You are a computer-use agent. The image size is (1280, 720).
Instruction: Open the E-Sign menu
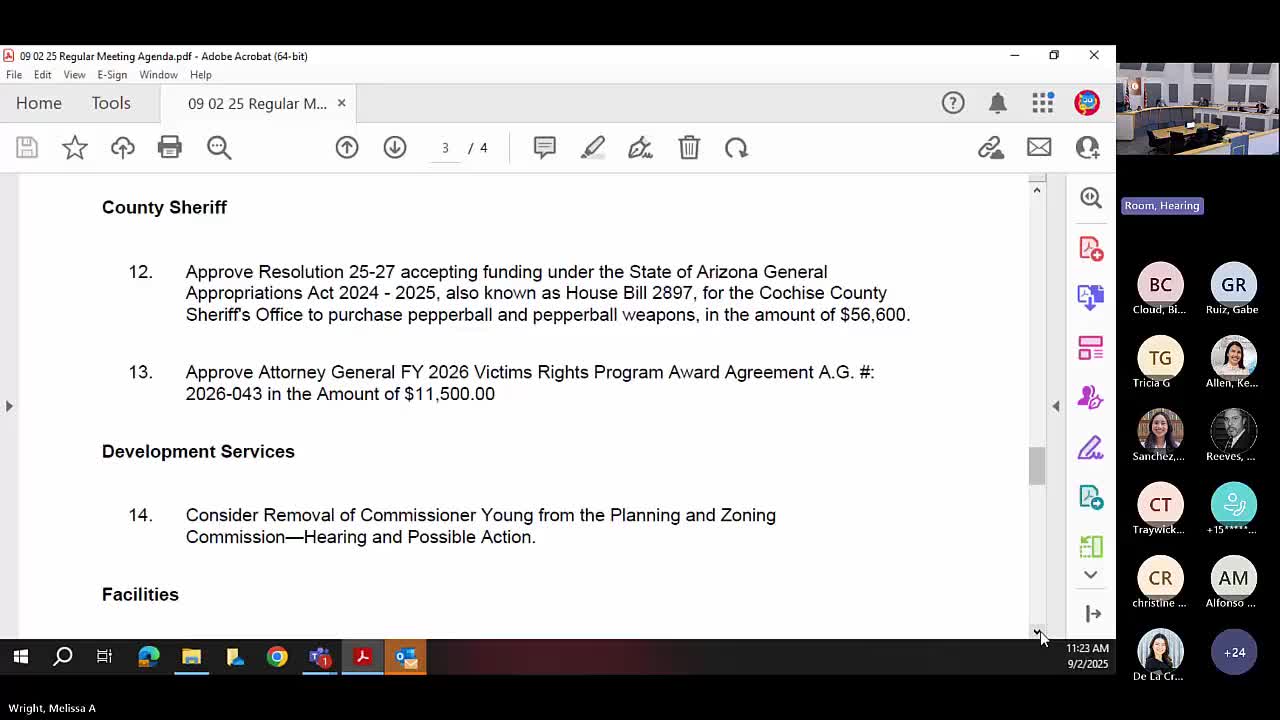pyautogui.click(x=112, y=75)
